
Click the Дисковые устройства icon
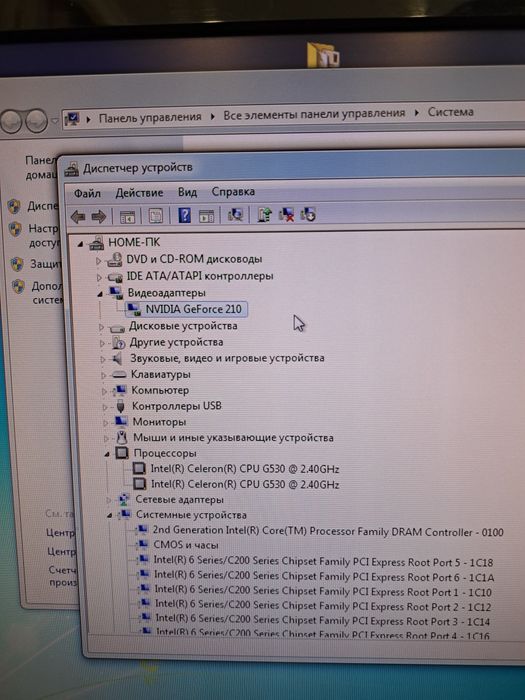coord(117,328)
